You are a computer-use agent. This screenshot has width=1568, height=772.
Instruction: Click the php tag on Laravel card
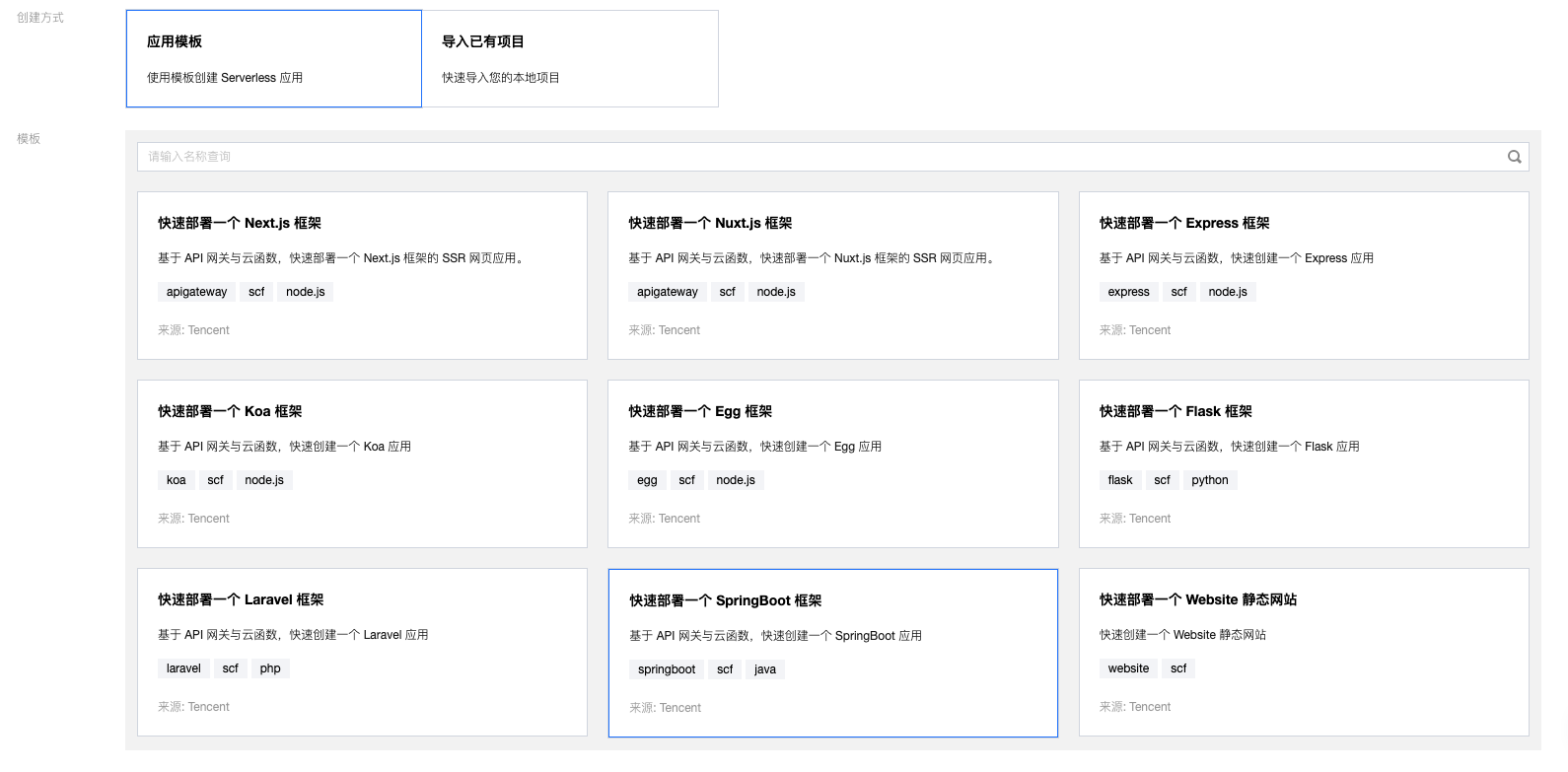[270, 668]
